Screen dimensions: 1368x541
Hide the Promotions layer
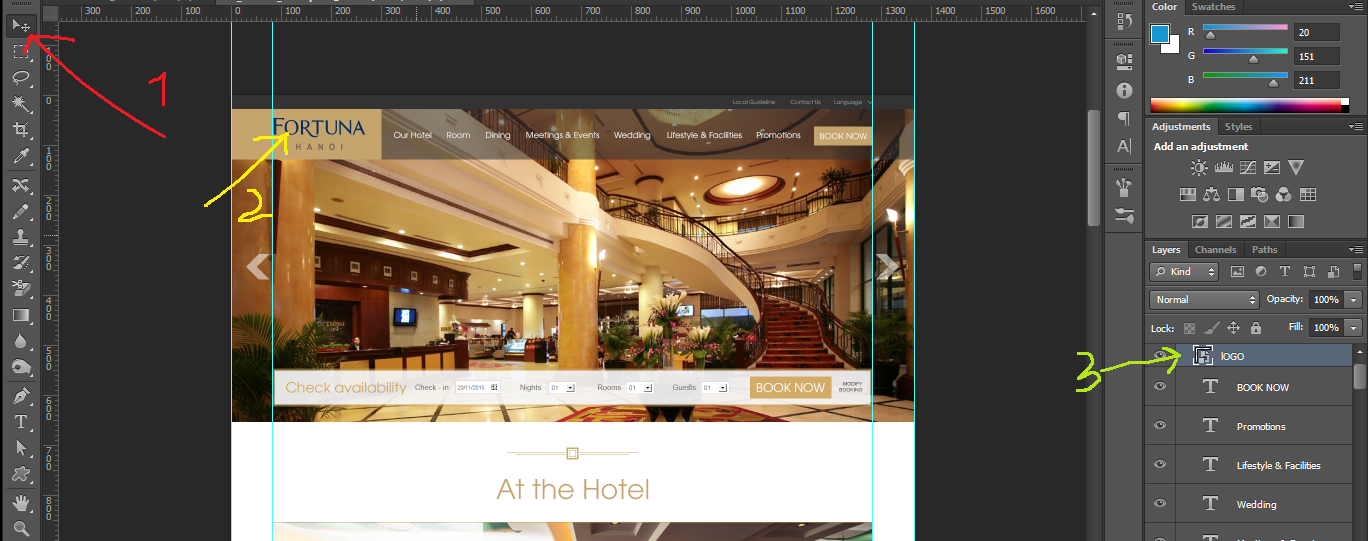[x=1160, y=426]
